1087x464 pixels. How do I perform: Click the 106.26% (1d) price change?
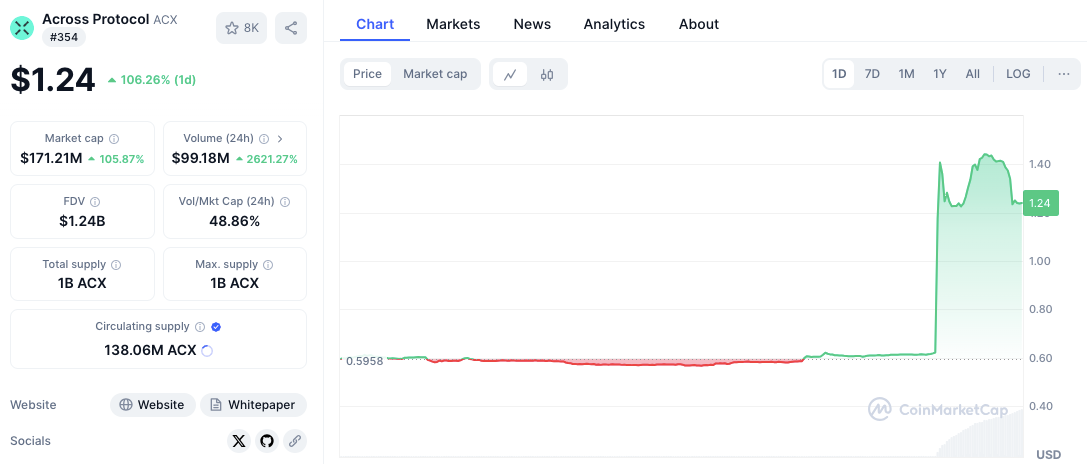[152, 80]
